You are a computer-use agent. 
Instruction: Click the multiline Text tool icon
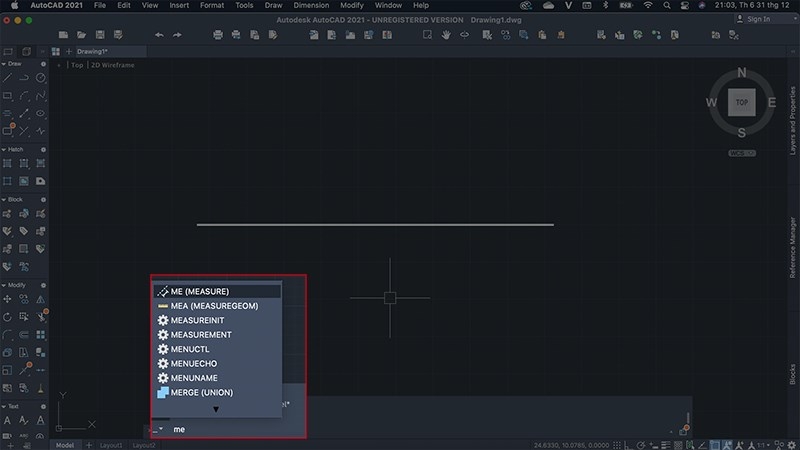click(x=7, y=420)
